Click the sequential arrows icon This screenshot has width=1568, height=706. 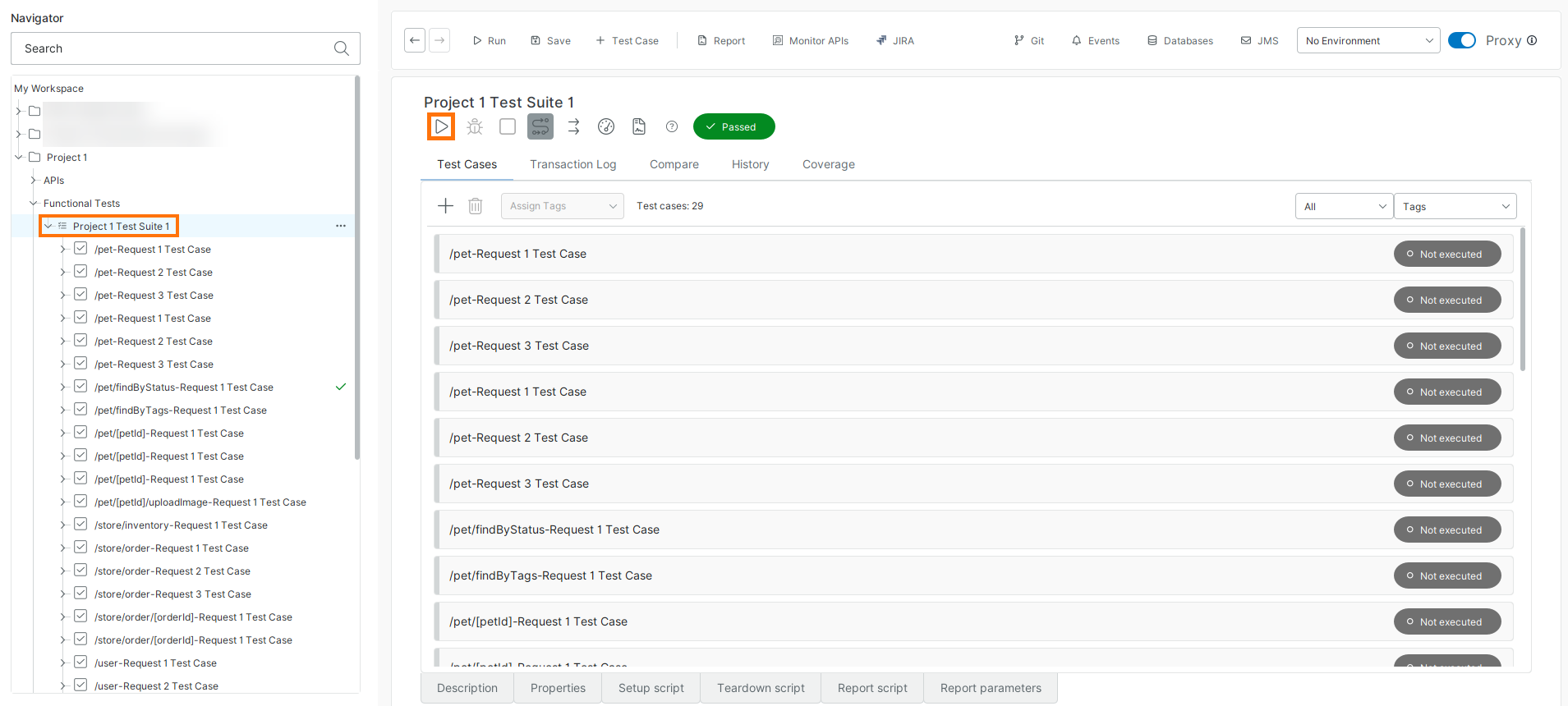point(573,126)
